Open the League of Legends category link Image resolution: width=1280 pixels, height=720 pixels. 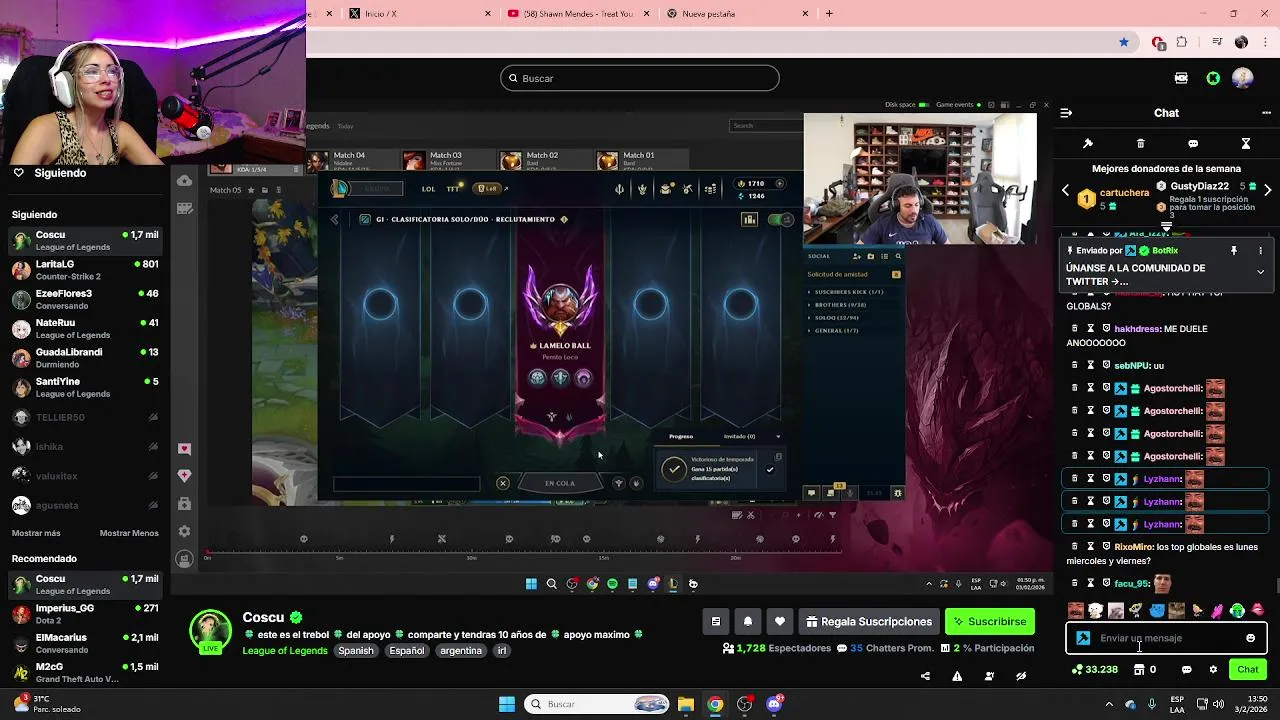[x=285, y=651]
